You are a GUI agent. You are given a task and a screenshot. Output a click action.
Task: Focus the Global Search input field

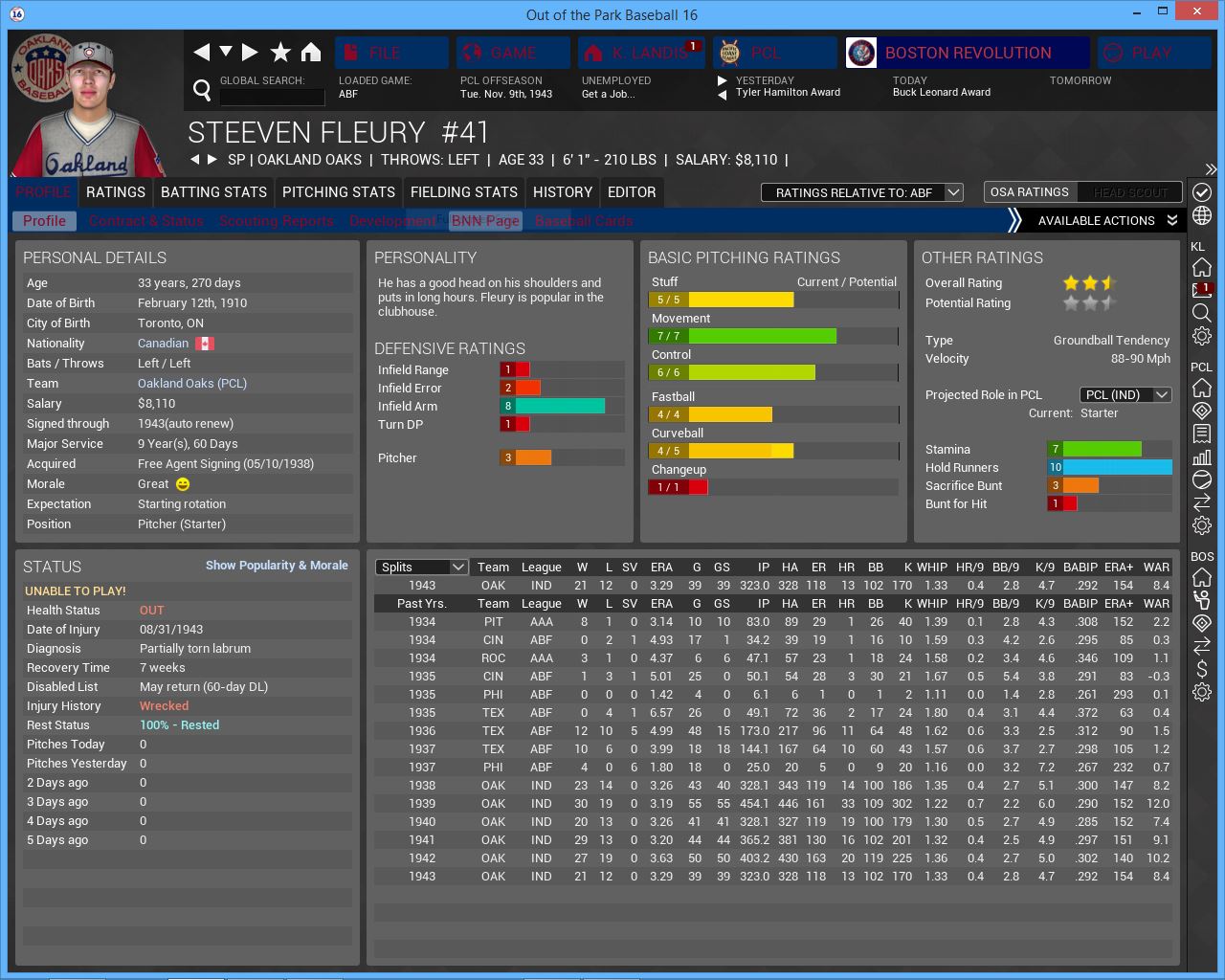pyautogui.click(x=273, y=97)
